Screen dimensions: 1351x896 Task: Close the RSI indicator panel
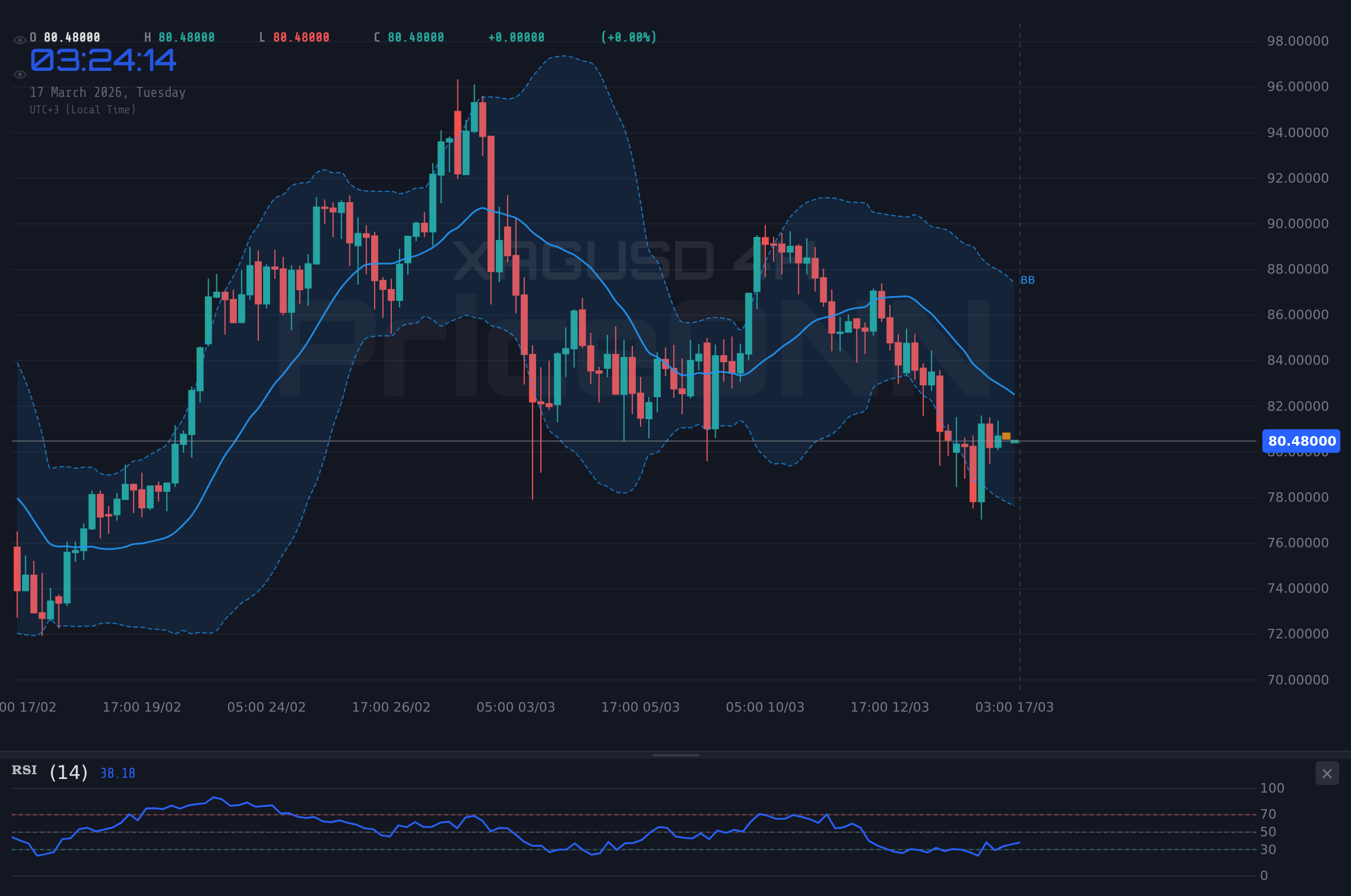pyautogui.click(x=1327, y=773)
